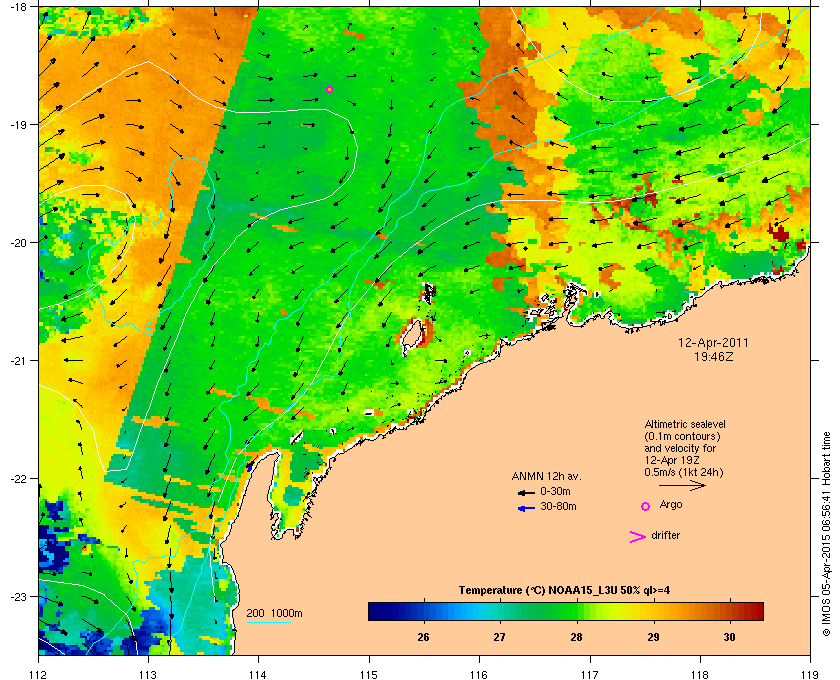Click the 0-30m legend label
840x680 pixels.
tap(555, 491)
